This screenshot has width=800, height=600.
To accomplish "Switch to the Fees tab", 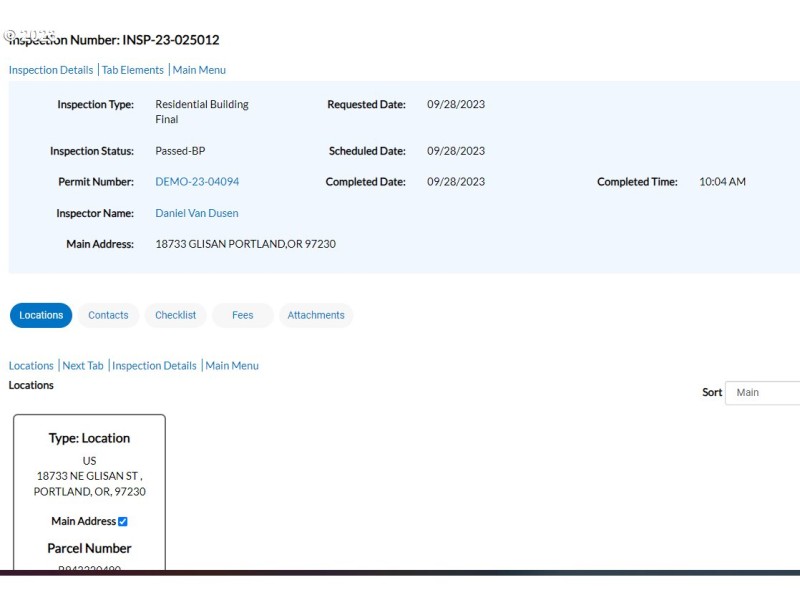I will pos(243,315).
